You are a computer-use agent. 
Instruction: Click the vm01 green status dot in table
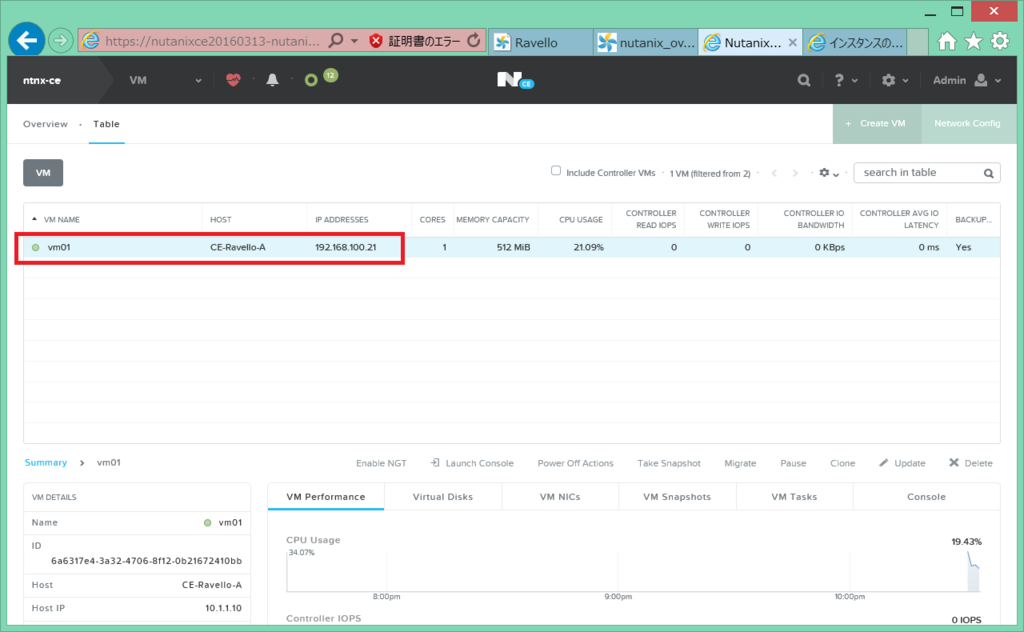[x=36, y=247]
